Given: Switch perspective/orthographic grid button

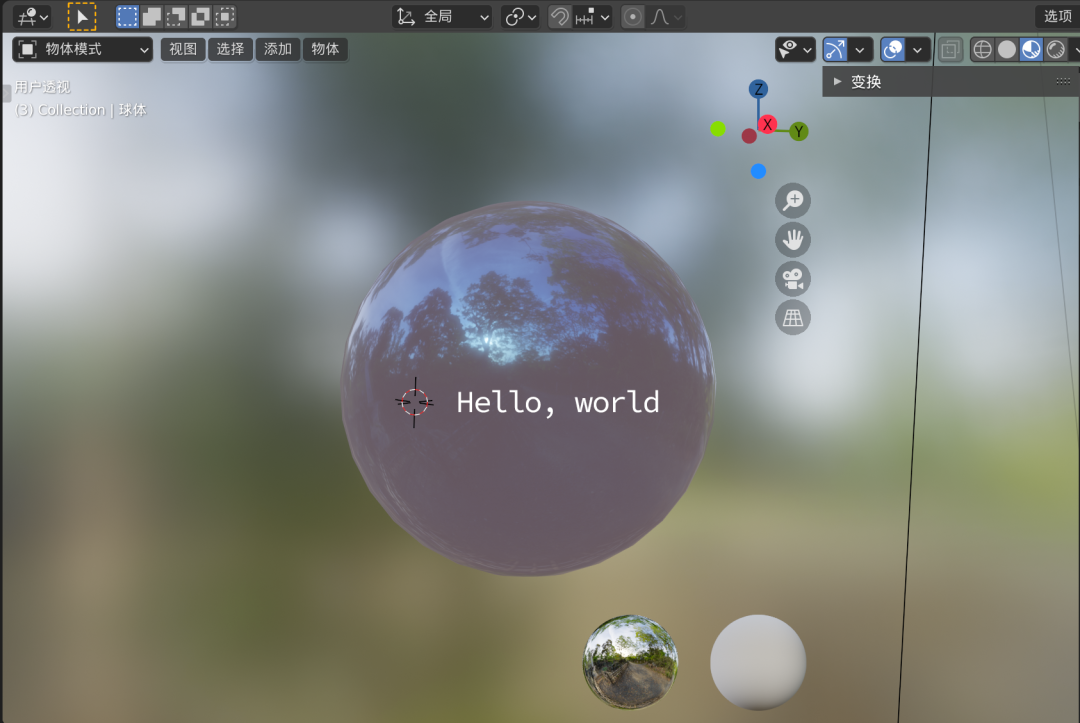Looking at the screenshot, I should pyautogui.click(x=793, y=317).
